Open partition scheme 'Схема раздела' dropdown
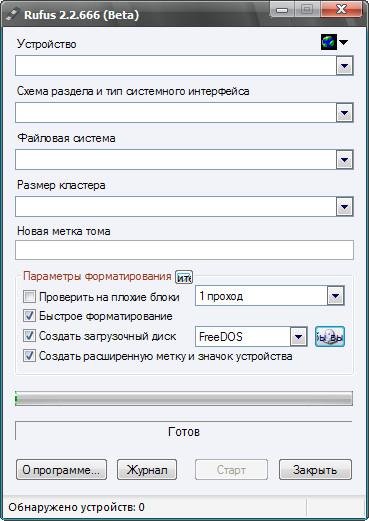 tap(184, 112)
